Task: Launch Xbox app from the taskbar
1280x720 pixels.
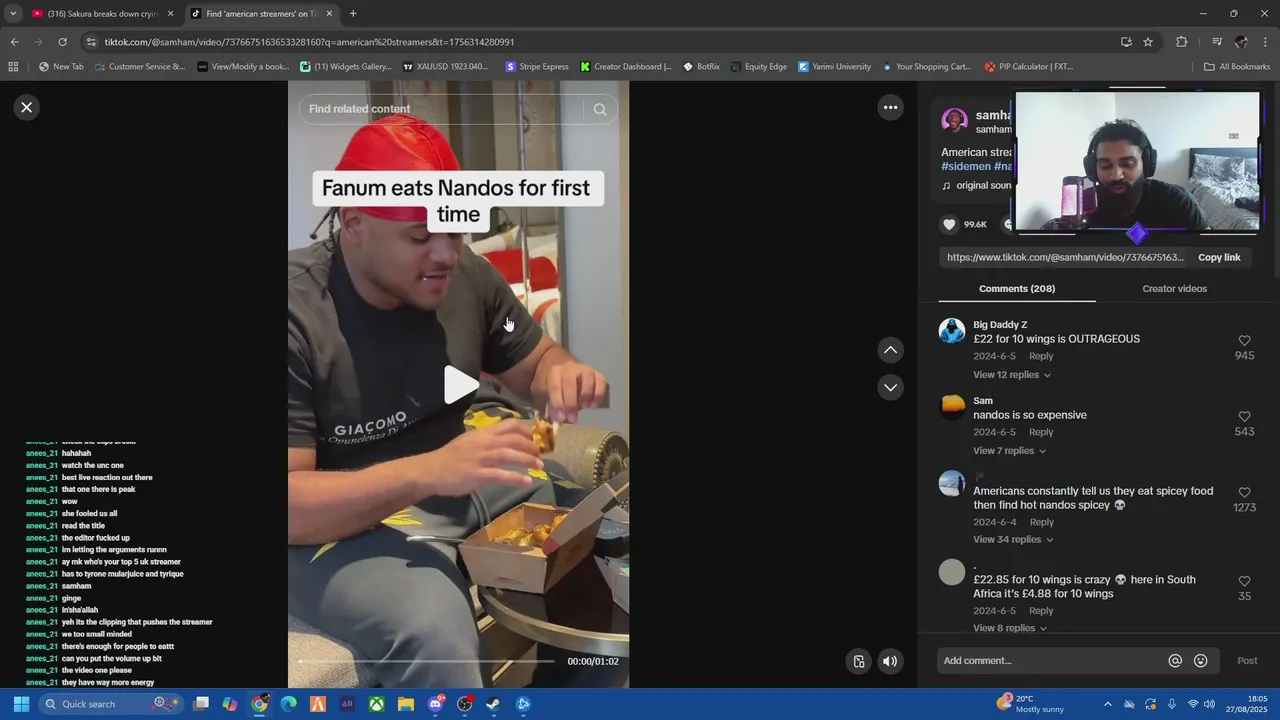Action: [x=376, y=704]
